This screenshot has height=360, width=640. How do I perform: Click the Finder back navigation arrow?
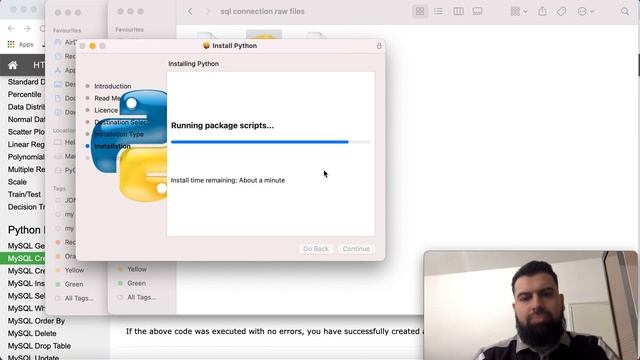(190, 11)
